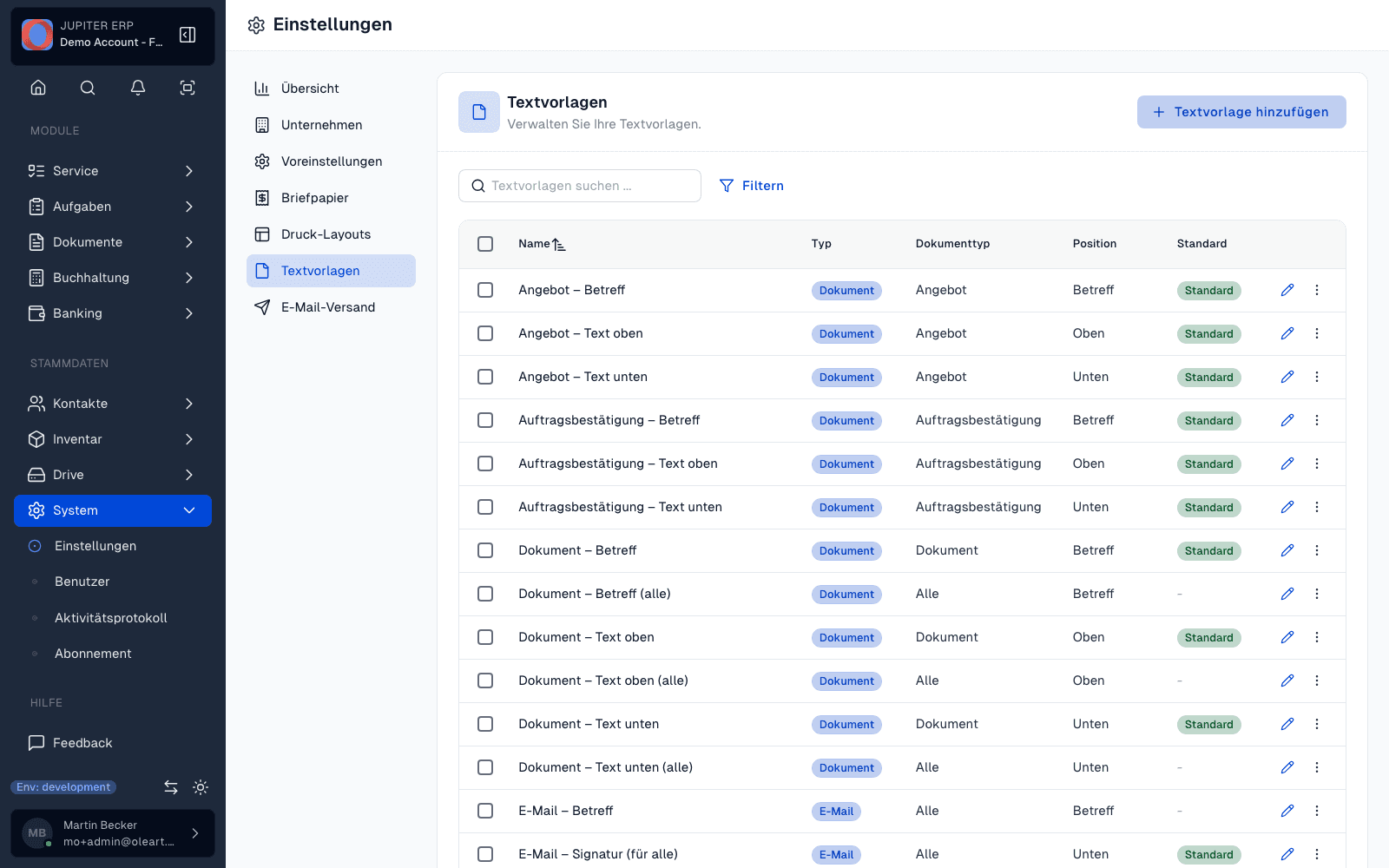The width and height of the screenshot is (1389, 868).
Task: Click the switch environment arrows icon
Action: coord(171,787)
